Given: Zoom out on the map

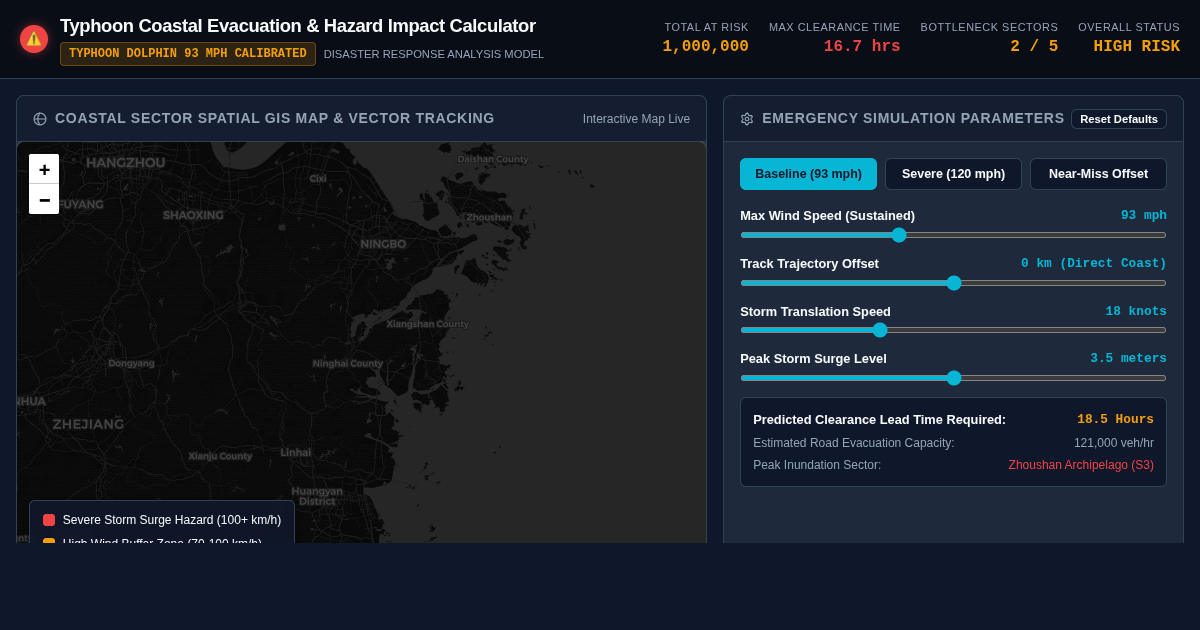Looking at the screenshot, I should pos(44,199).
